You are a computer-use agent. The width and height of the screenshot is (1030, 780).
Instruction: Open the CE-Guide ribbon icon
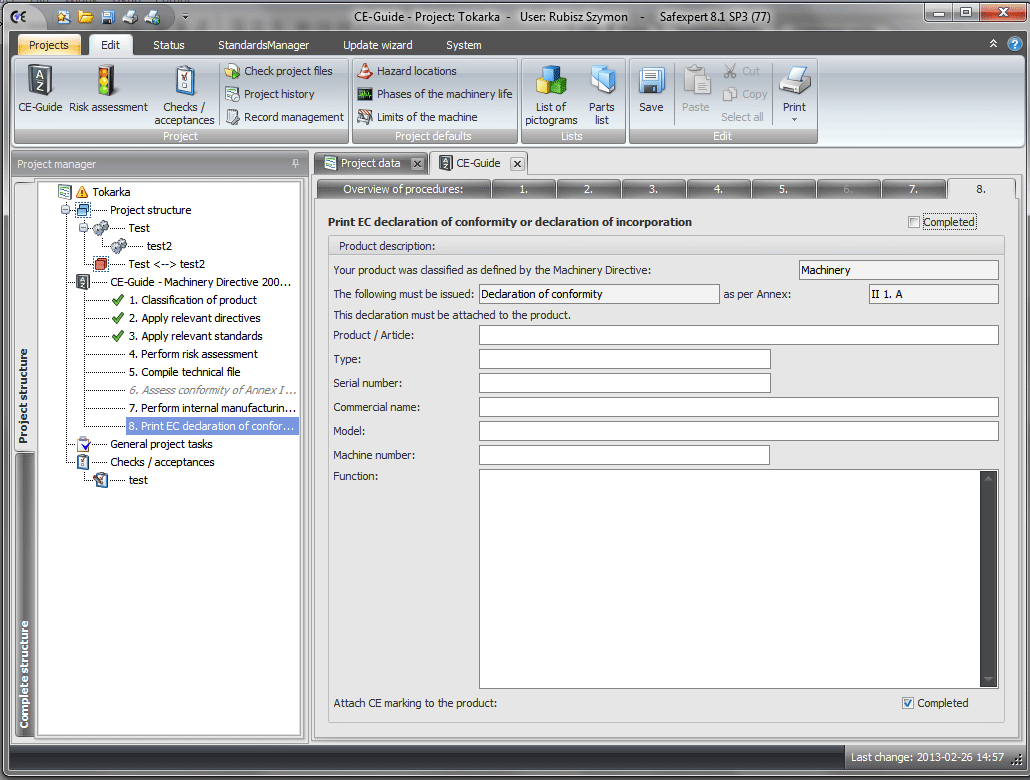click(x=40, y=83)
